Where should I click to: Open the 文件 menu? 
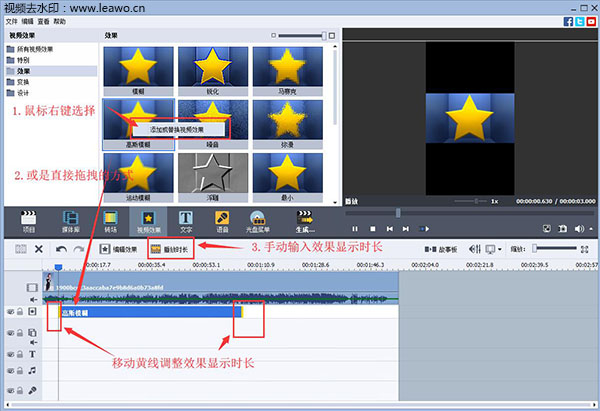pyautogui.click(x=11, y=21)
